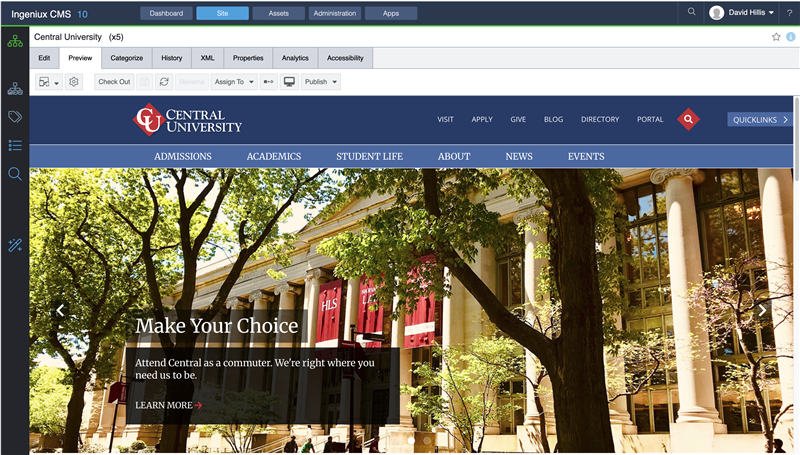This screenshot has height=455, width=800.
Task: Open the tags panel icon in sidebar
Action: (15, 117)
